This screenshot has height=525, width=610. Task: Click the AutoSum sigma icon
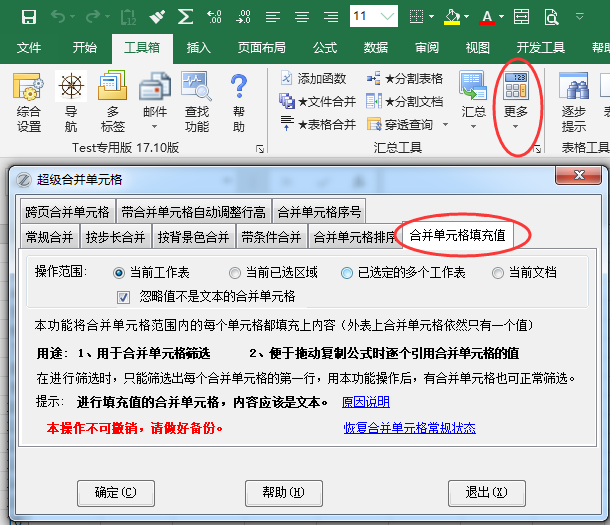click(185, 16)
